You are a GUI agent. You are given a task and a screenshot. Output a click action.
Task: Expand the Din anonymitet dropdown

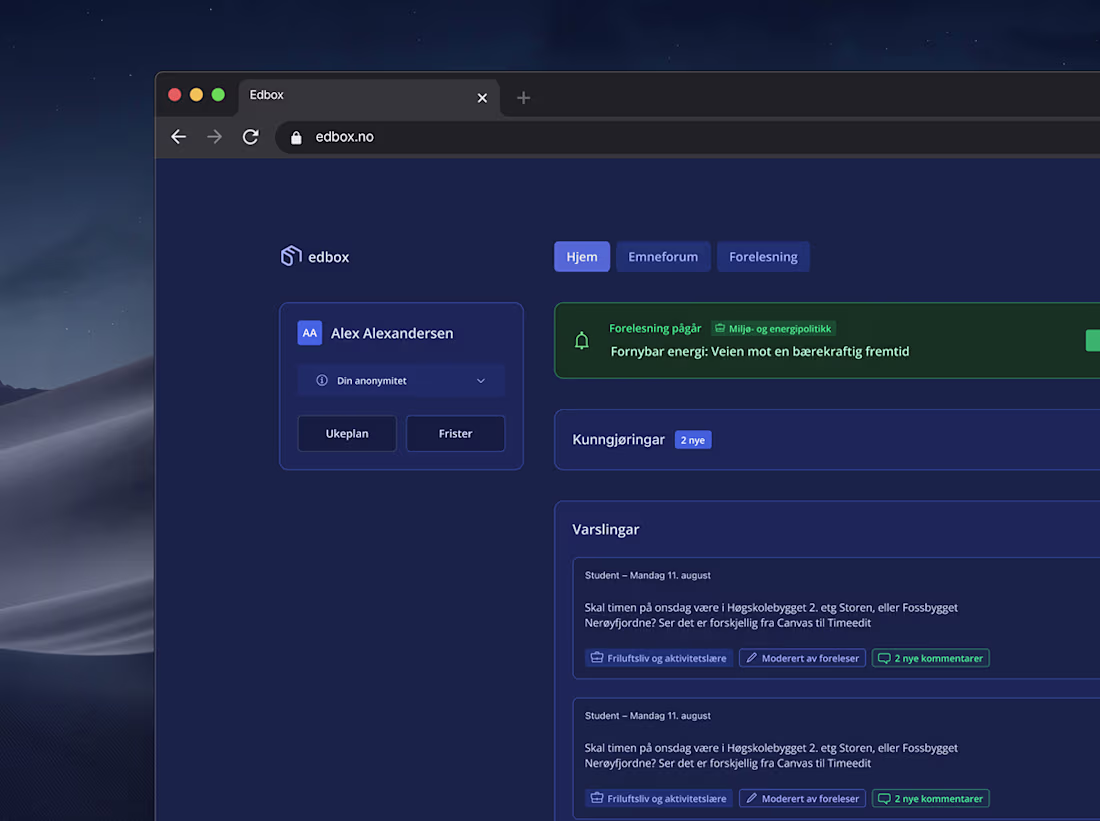tap(401, 380)
